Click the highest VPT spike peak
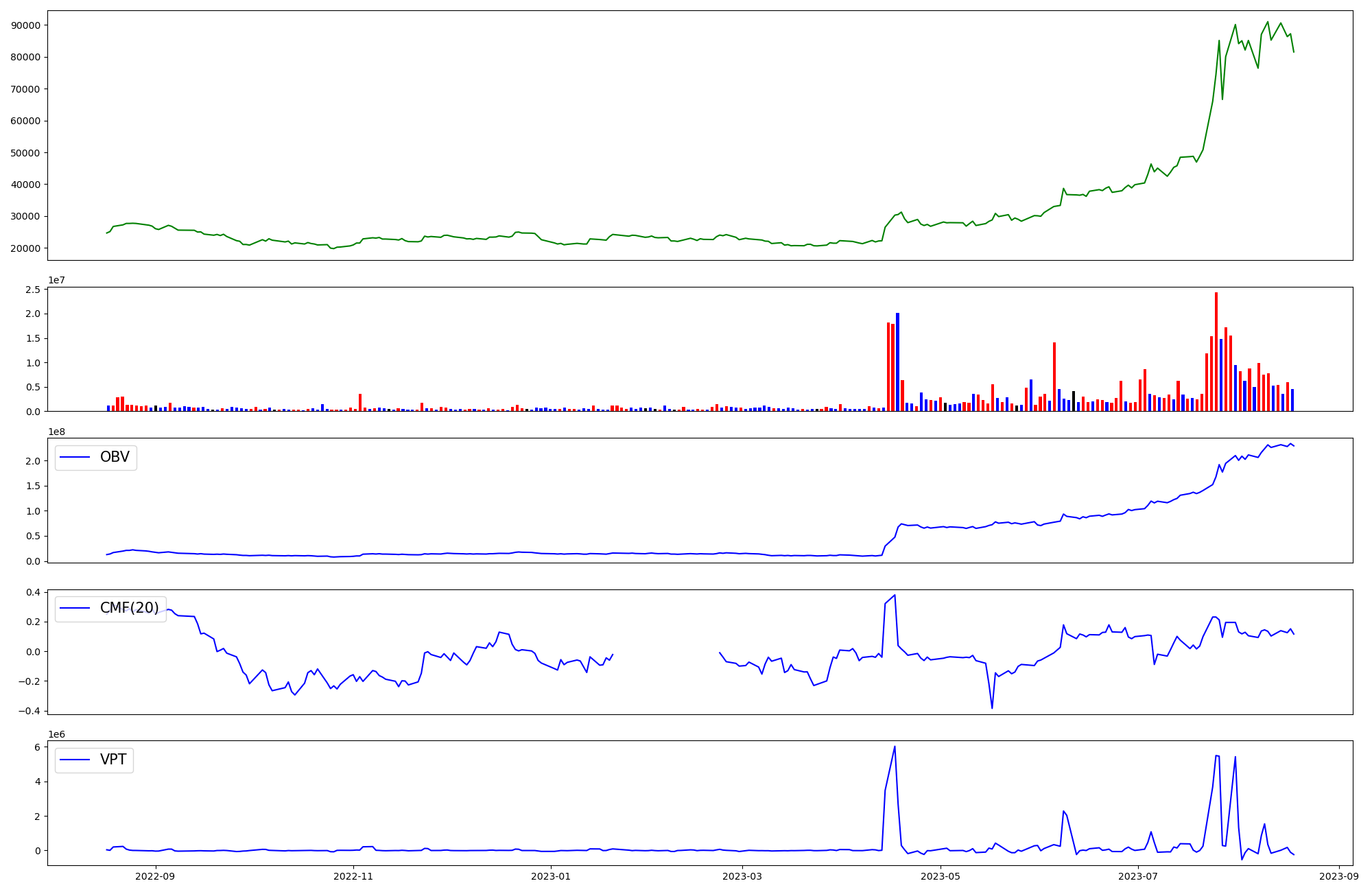 (895, 747)
